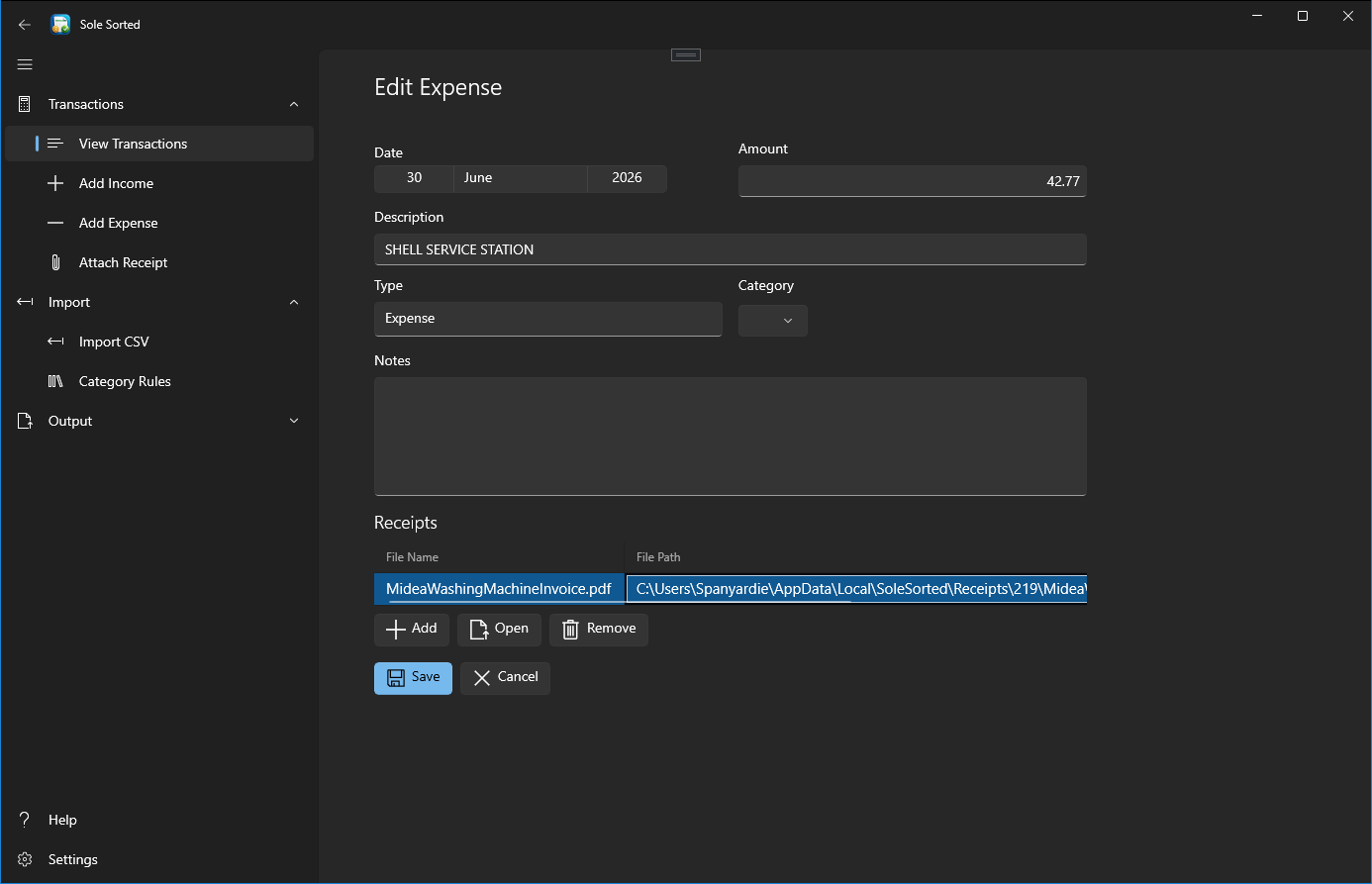Save the expense

point(413,678)
